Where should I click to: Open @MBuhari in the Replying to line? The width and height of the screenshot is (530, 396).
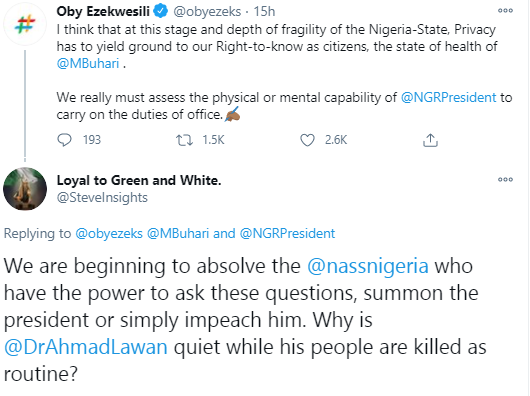click(178, 233)
